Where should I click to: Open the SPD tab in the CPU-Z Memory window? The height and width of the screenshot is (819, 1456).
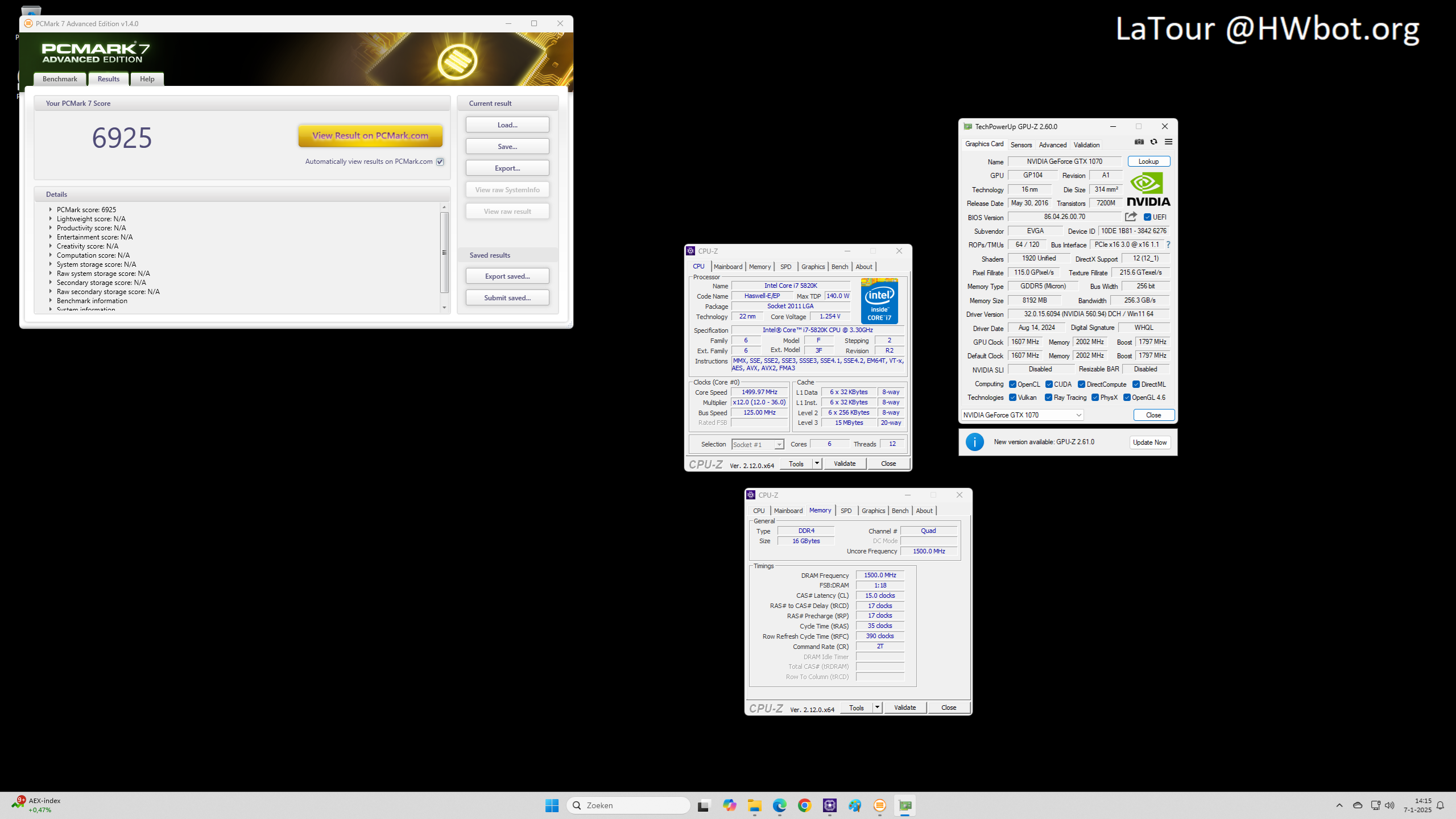(x=846, y=511)
